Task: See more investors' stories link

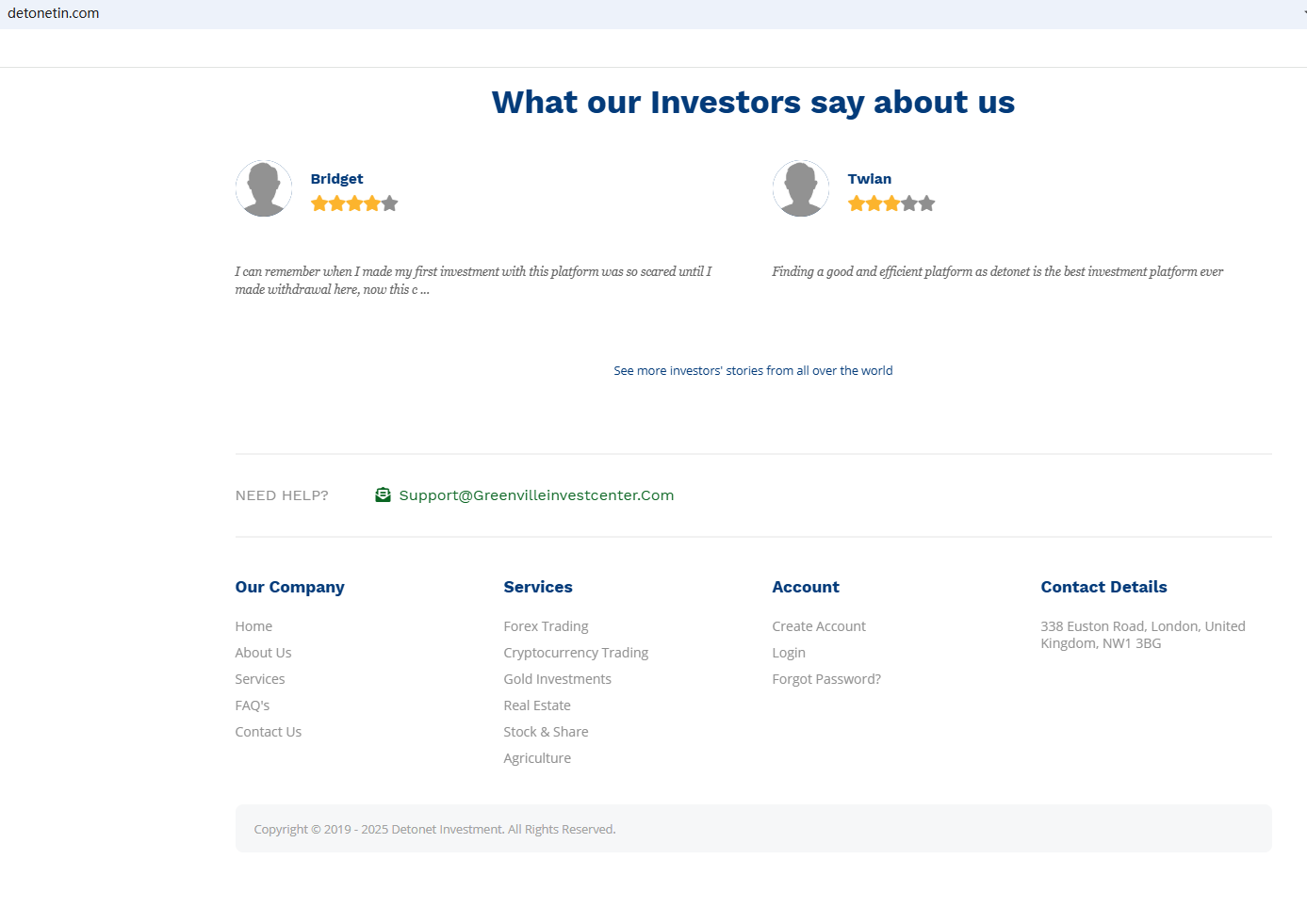Action: click(753, 371)
